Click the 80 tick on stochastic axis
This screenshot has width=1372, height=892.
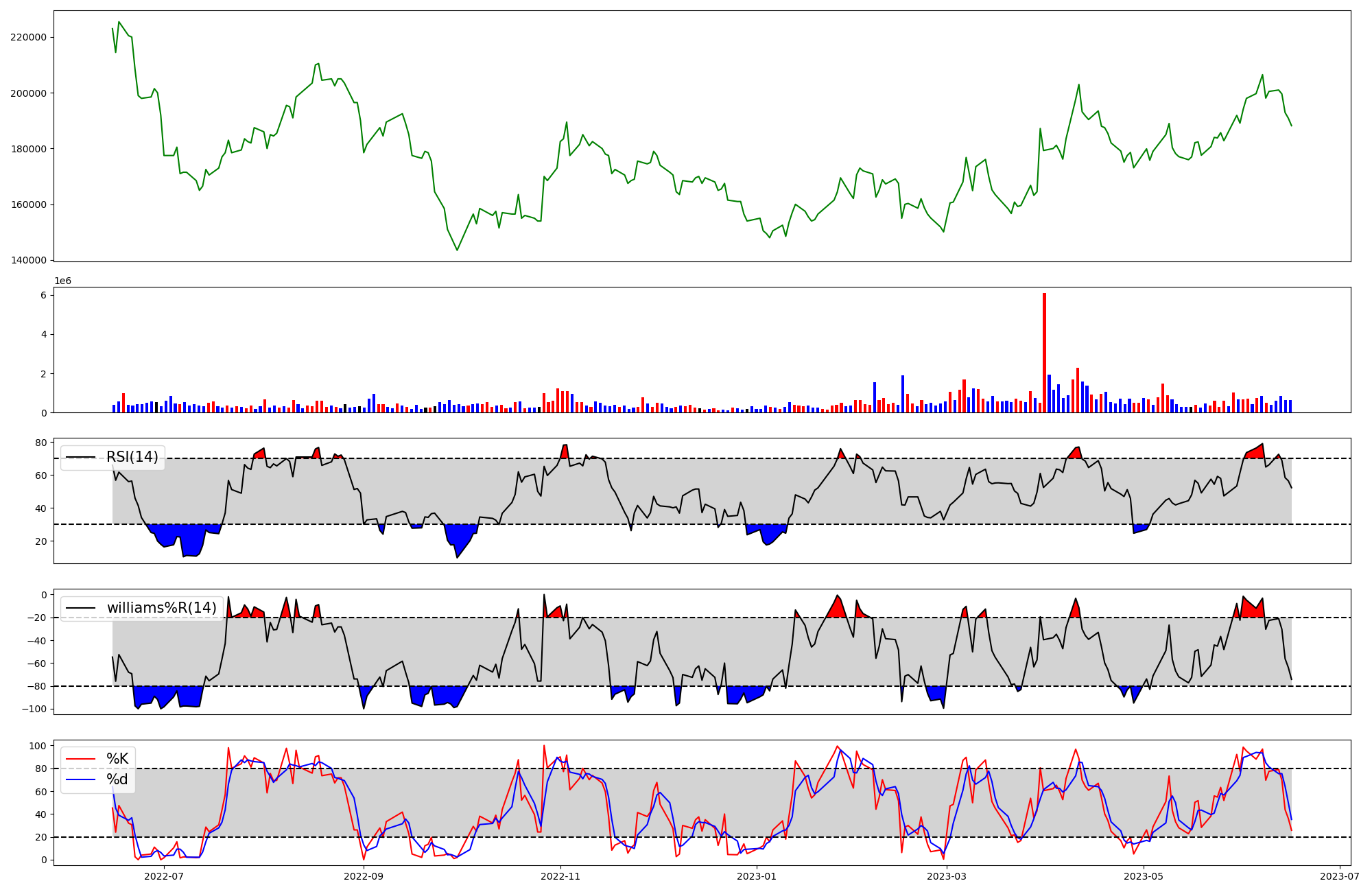pyautogui.click(x=40, y=768)
